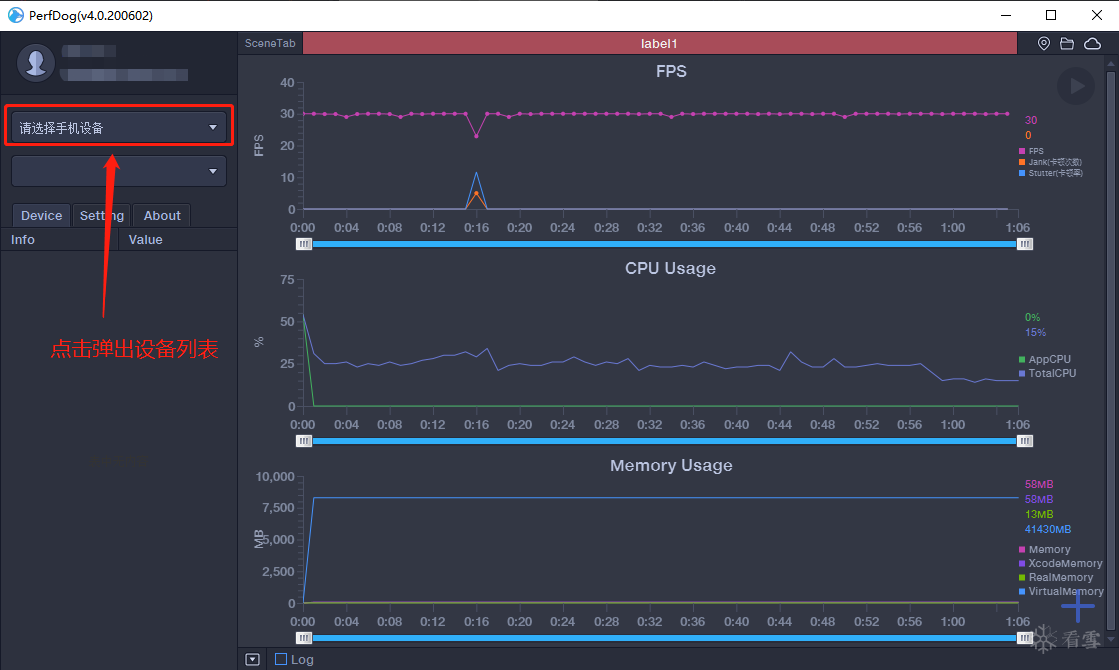Click the blue plus icon to add chart
Screen dimensions: 1119x670
[x=1078, y=606]
